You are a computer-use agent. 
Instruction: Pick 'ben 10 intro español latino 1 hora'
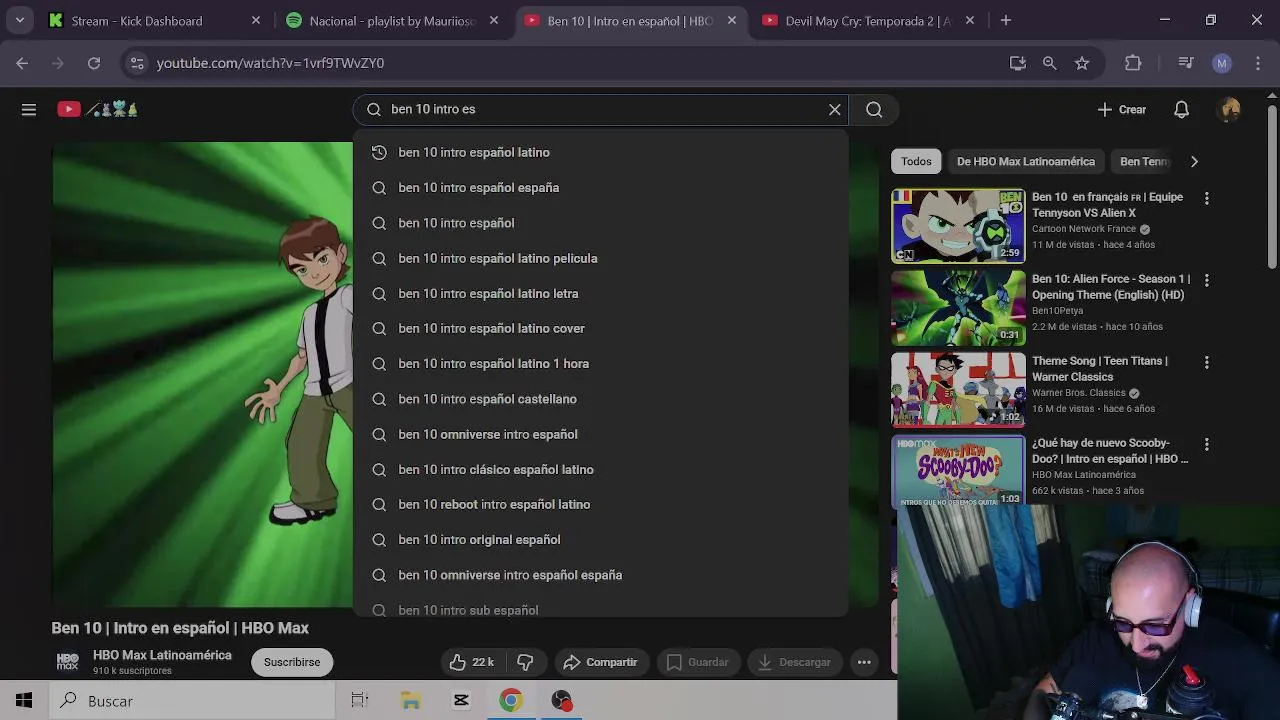(600, 364)
